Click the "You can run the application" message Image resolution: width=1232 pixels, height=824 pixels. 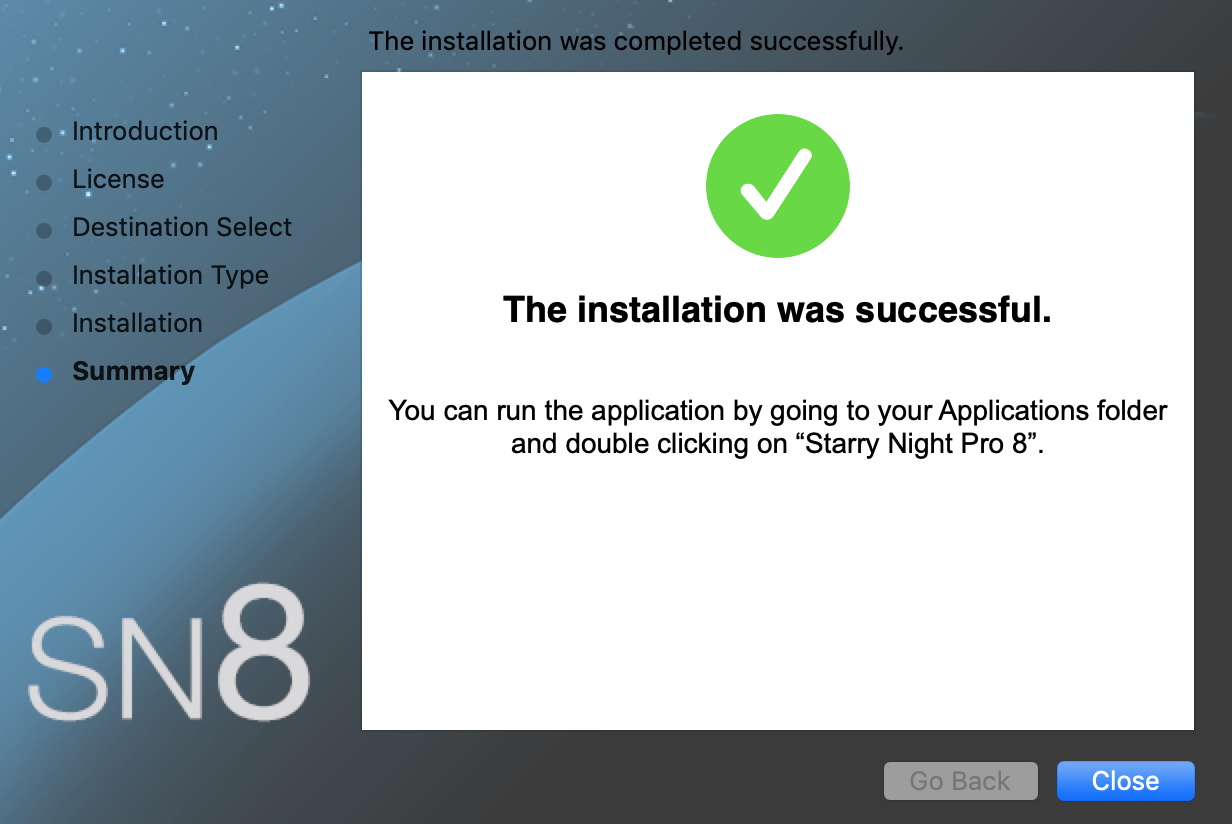pyautogui.click(x=778, y=427)
